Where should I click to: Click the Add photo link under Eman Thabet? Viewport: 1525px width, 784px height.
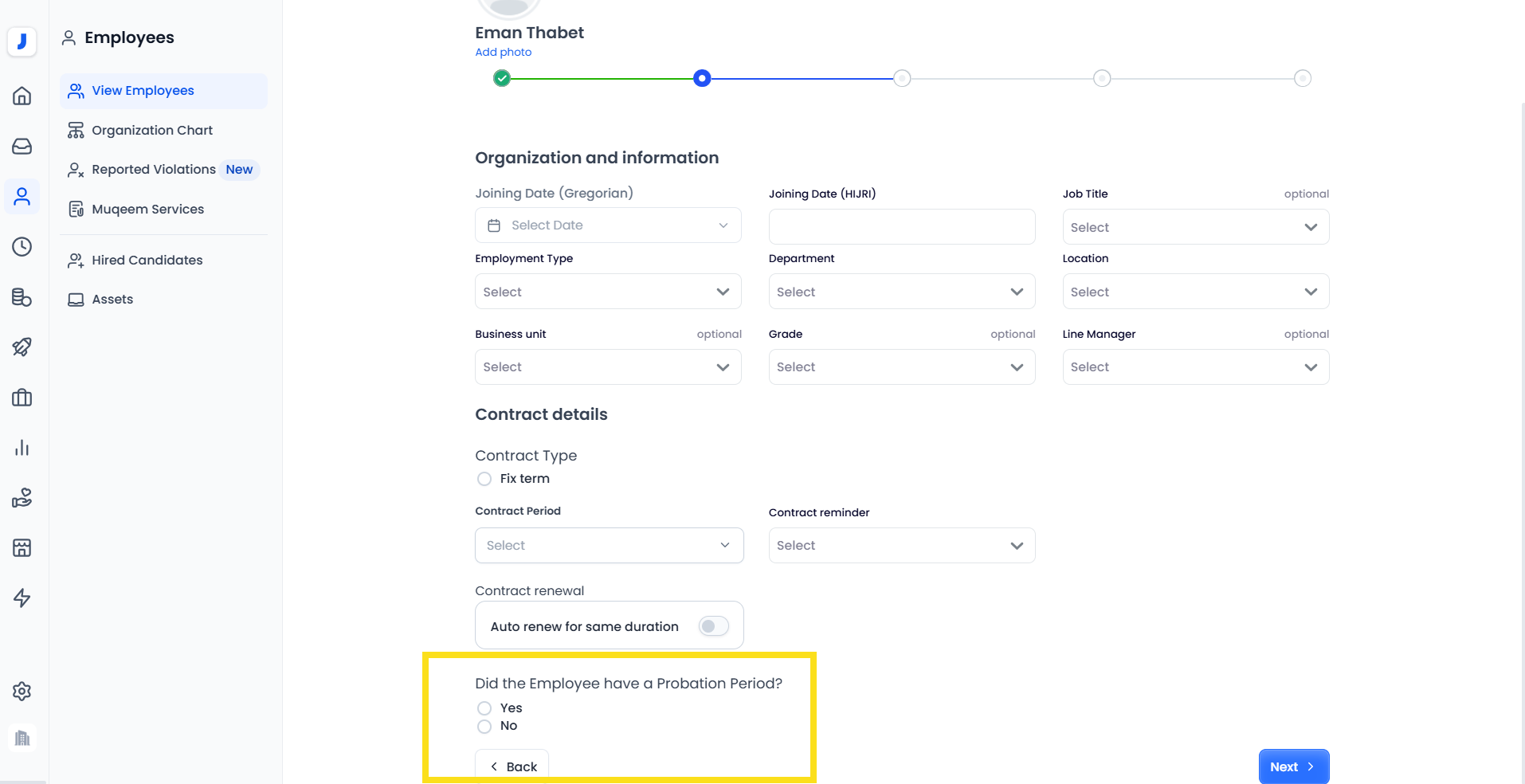503,52
